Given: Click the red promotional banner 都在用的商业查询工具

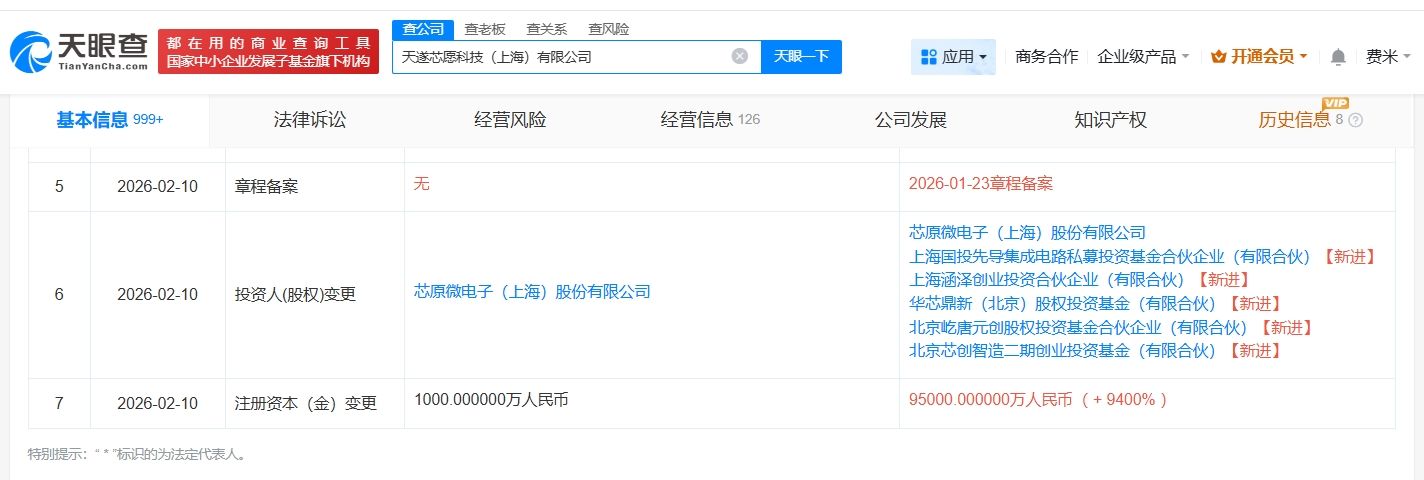Looking at the screenshot, I should [268, 51].
